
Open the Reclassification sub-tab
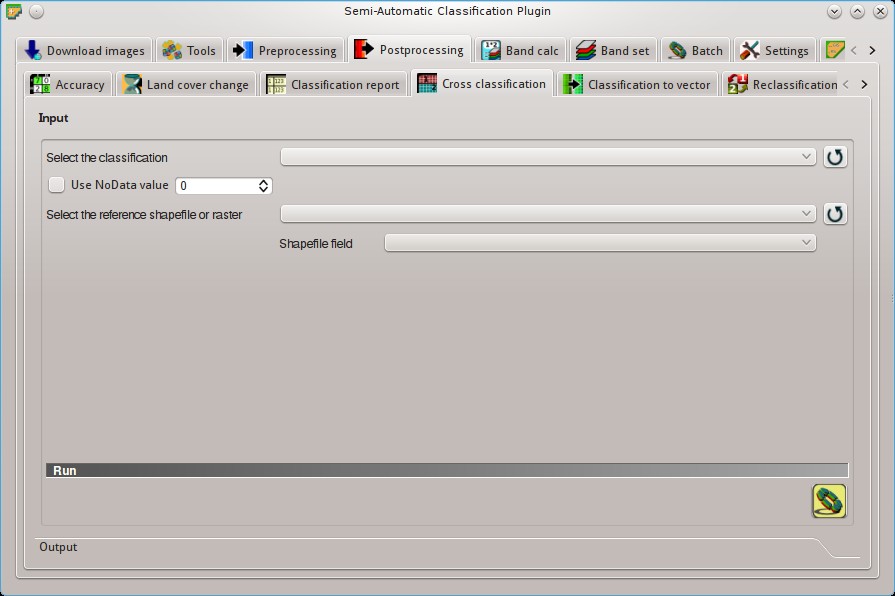point(782,84)
